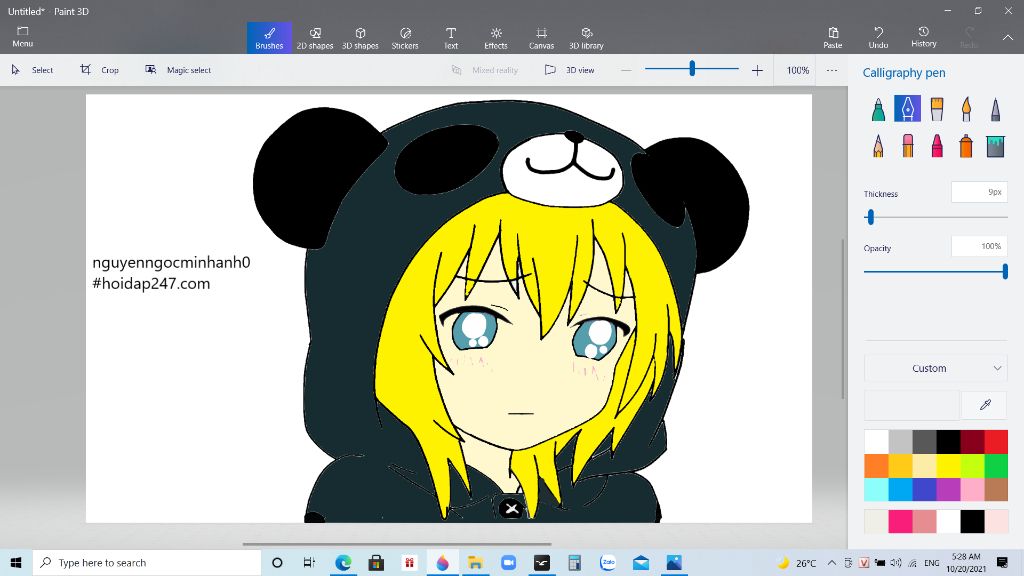Select the Crayon tool
The height and width of the screenshot is (576, 1024).
coord(936,146)
